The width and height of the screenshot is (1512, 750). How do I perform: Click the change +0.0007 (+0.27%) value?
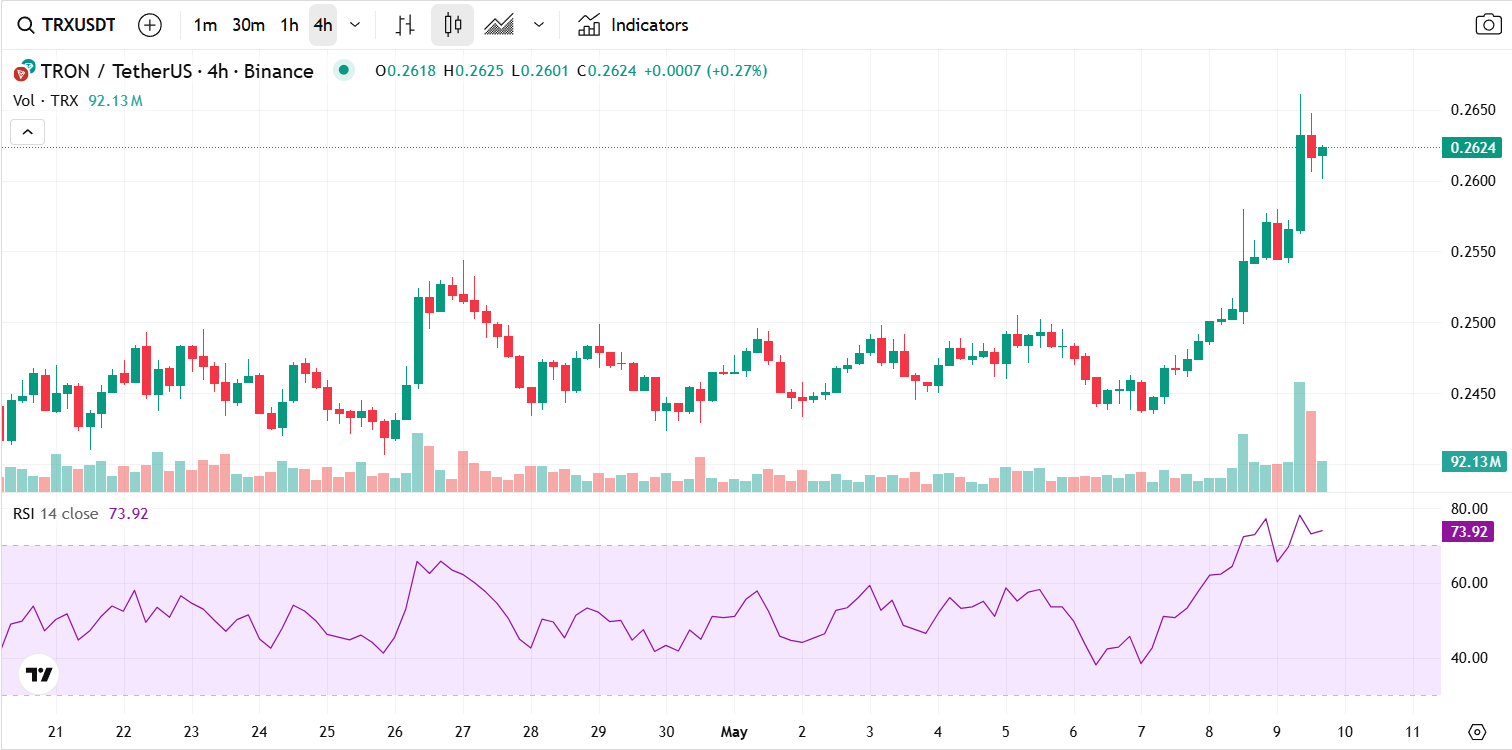pos(705,71)
